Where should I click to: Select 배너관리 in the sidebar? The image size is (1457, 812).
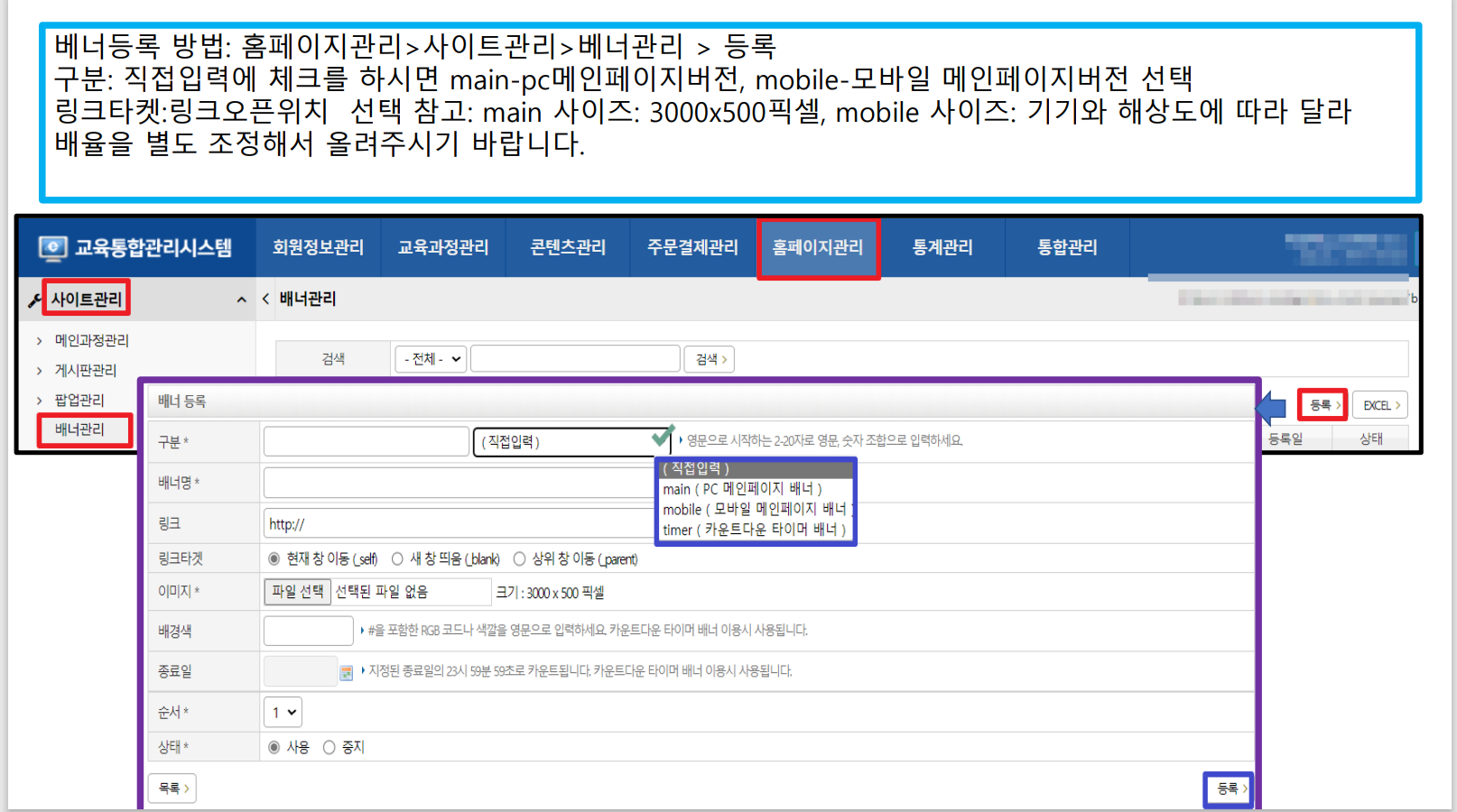click(x=79, y=429)
